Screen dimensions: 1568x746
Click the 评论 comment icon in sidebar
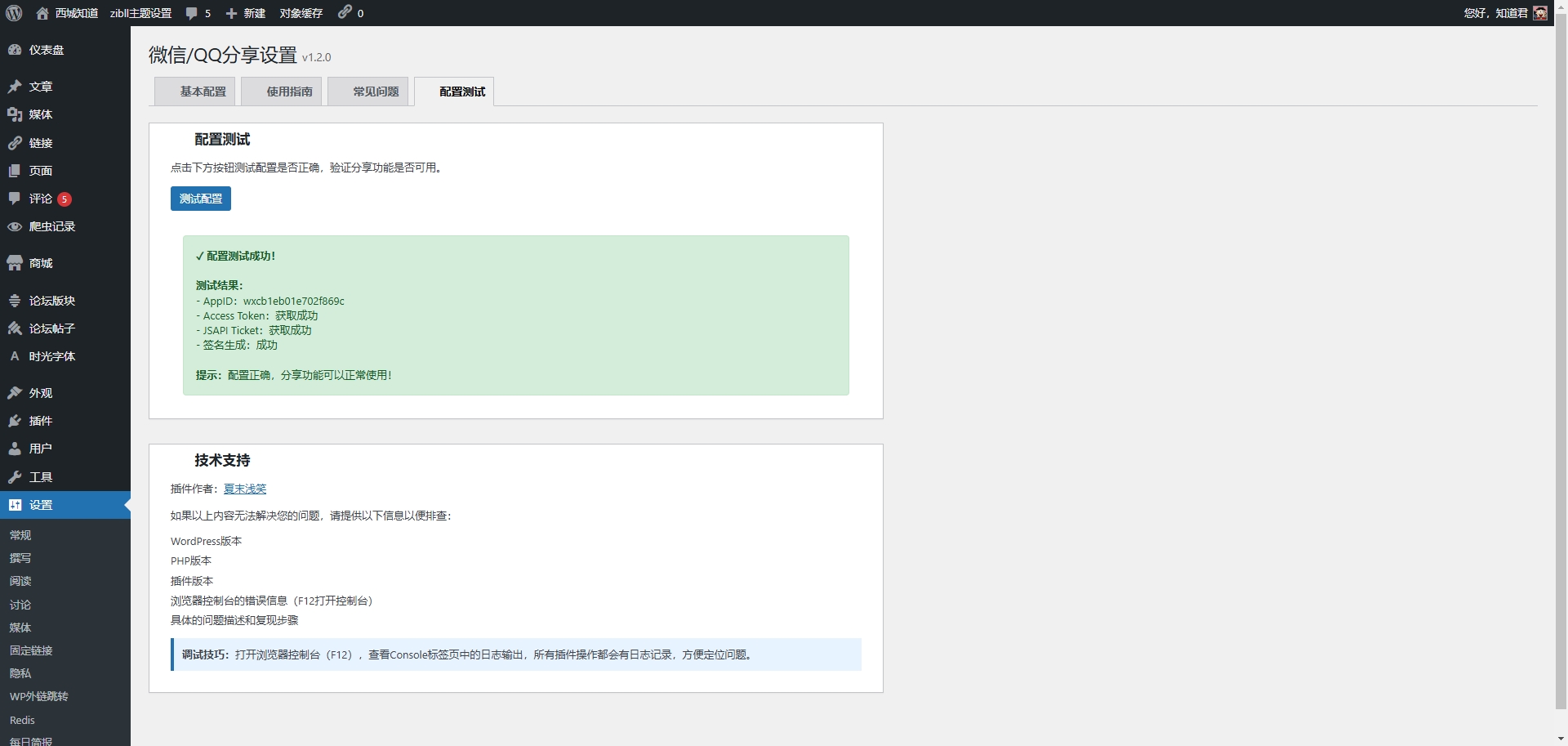pos(15,199)
